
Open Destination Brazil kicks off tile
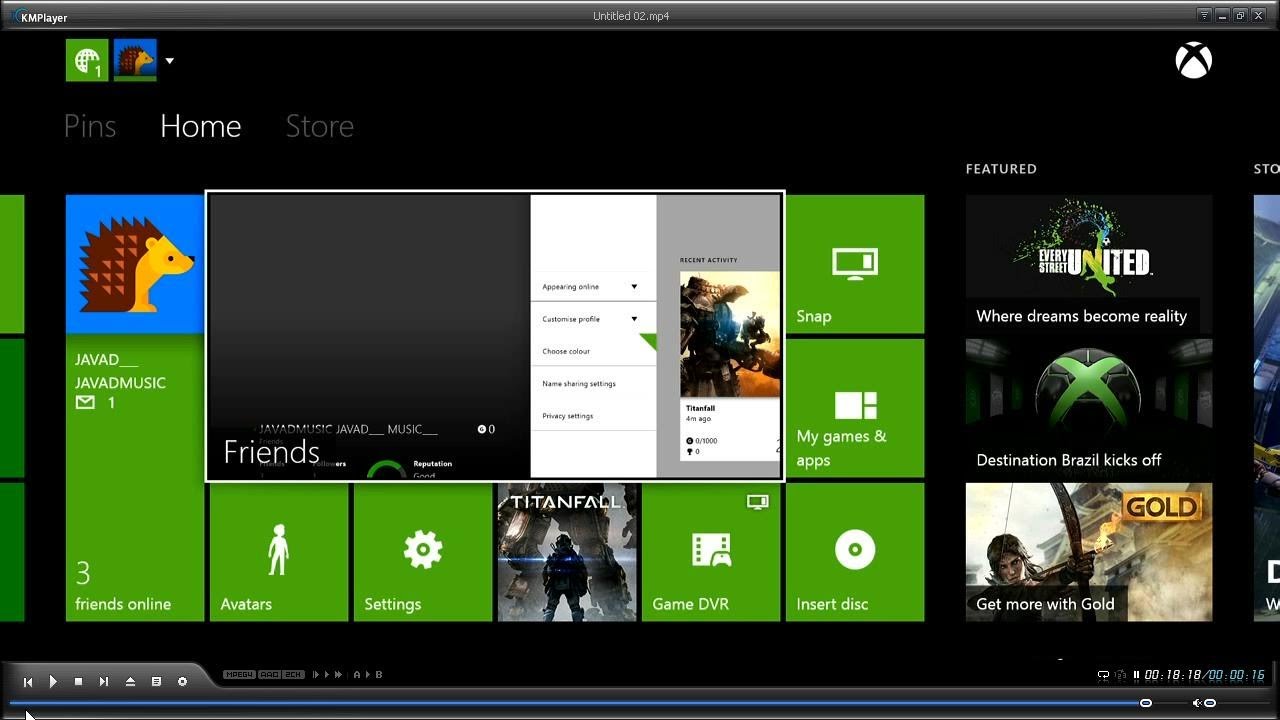pos(1089,408)
